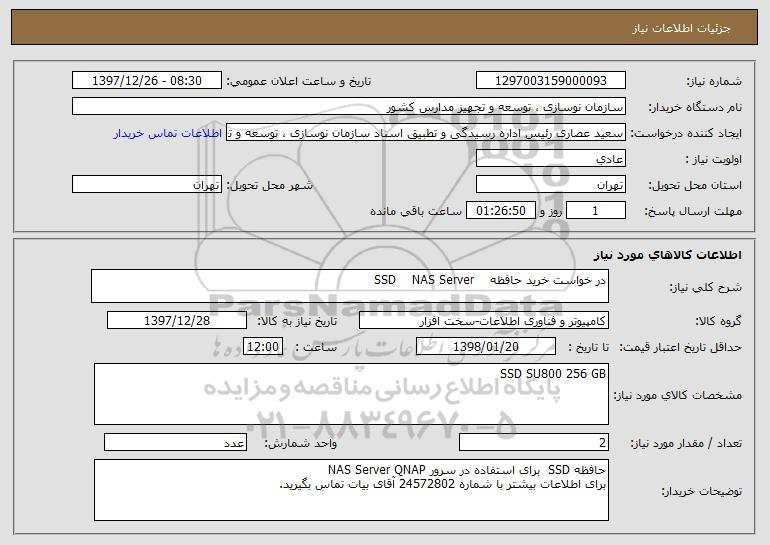Select the request creator field with سعید عصاری
Image resolution: width=770 pixels, height=545 pixels.
[426, 133]
